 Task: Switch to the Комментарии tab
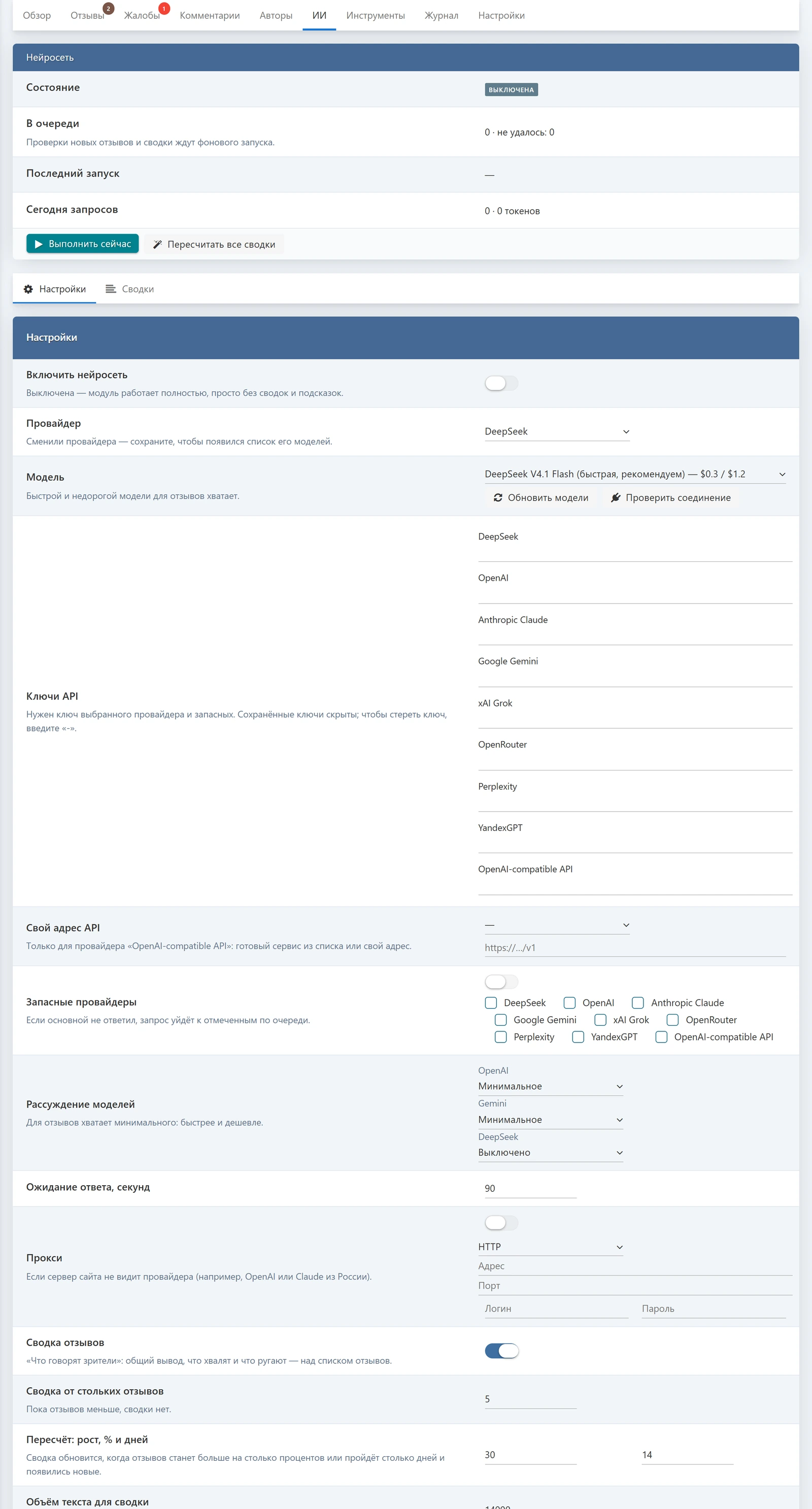coord(210,15)
